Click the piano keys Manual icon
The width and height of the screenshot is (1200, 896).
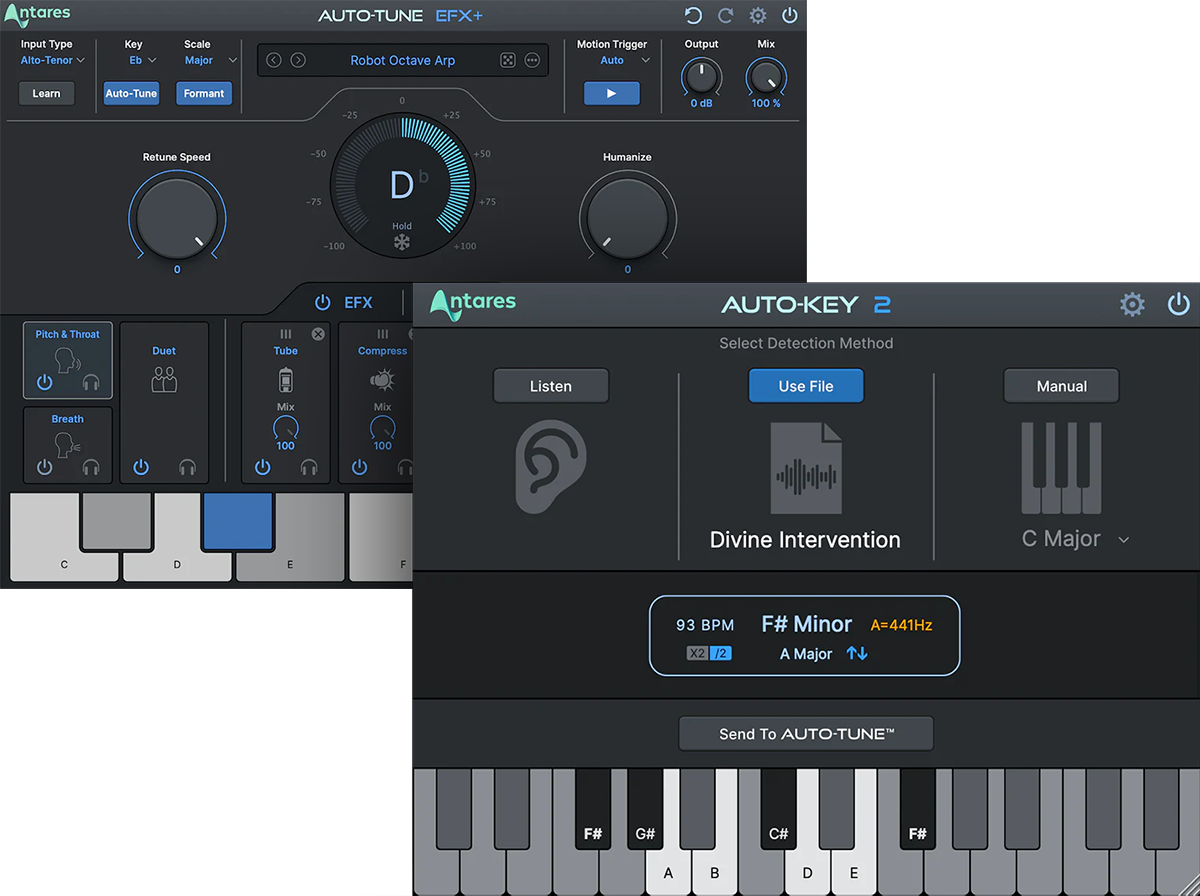(x=1061, y=468)
